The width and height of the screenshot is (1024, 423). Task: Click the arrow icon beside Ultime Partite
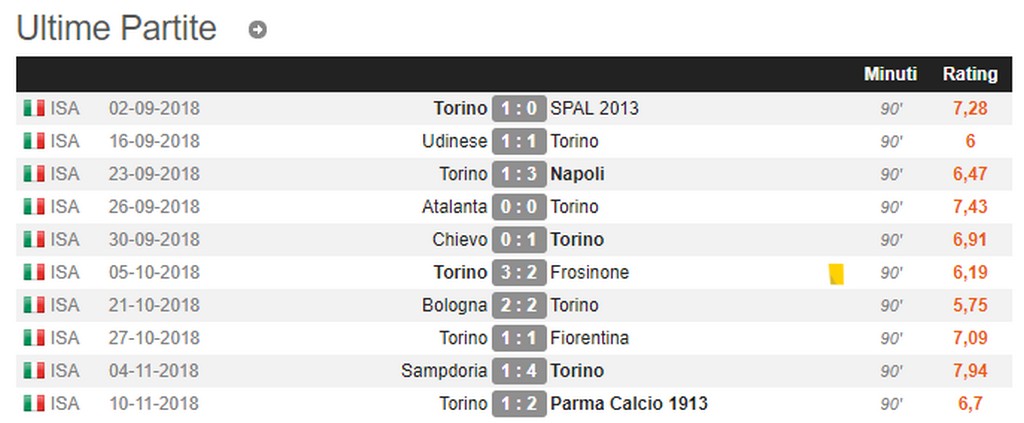pyautogui.click(x=257, y=30)
